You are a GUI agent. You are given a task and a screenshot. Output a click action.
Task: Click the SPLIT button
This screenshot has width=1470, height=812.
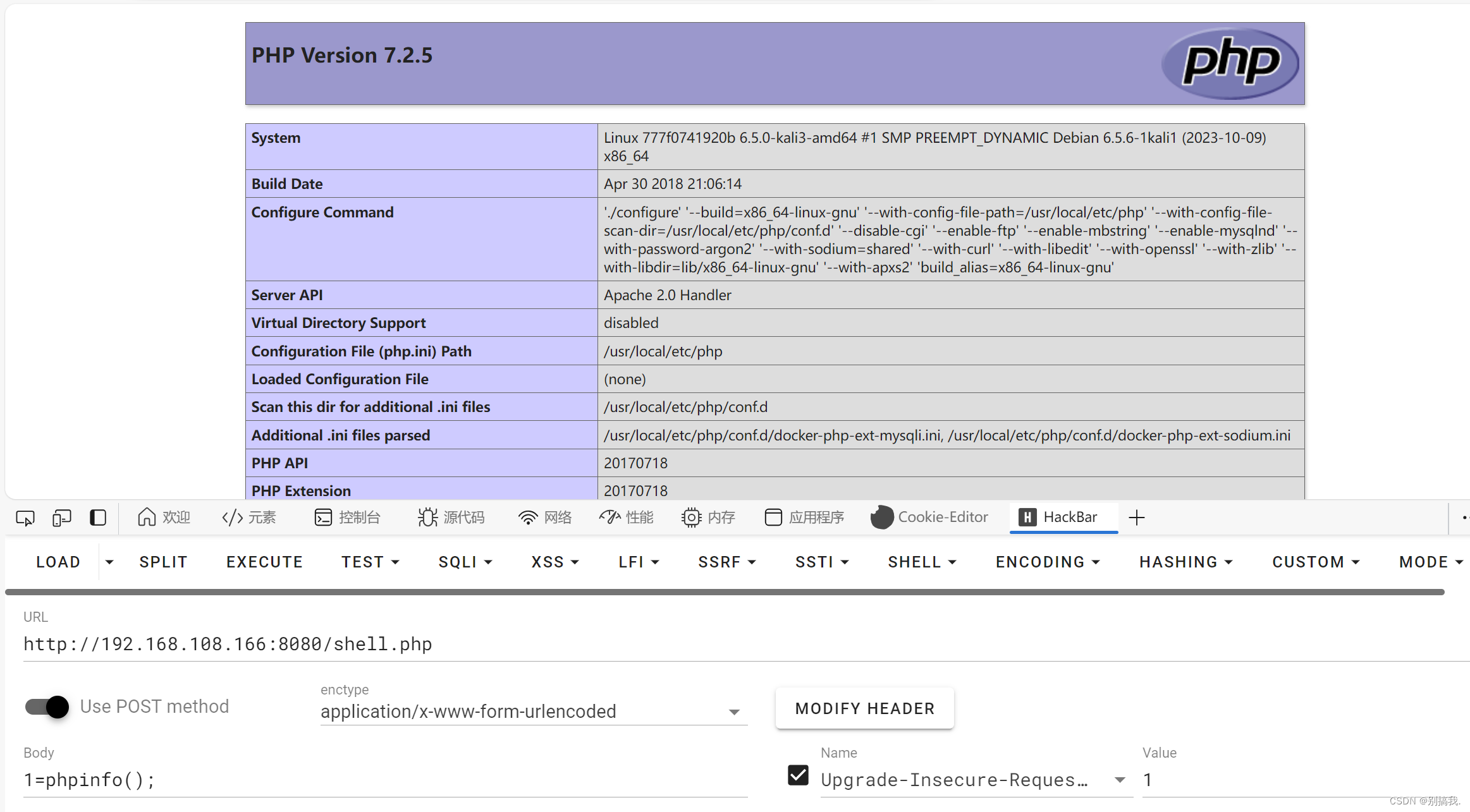[164, 562]
